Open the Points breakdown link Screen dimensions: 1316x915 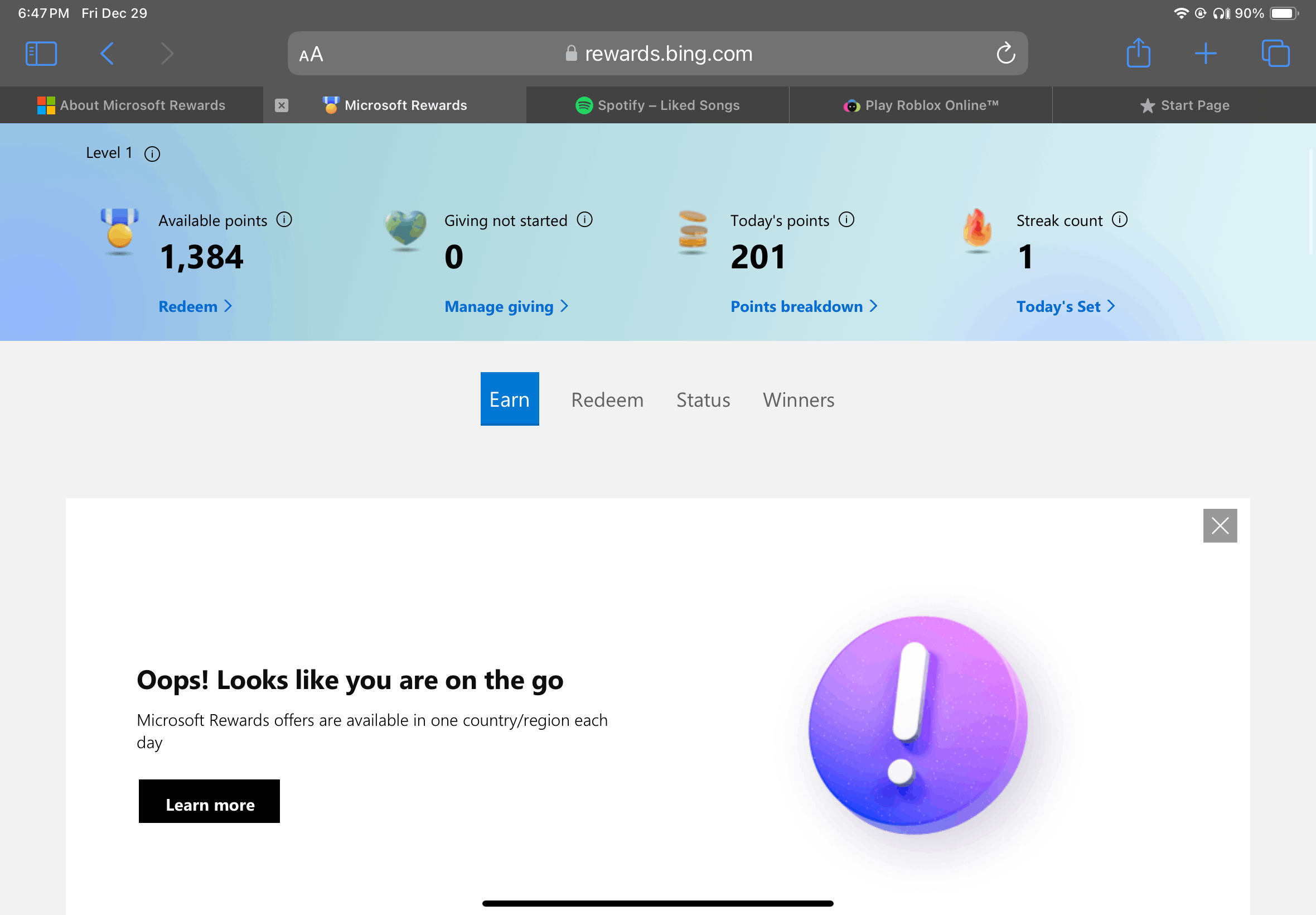click(x=803, y=307)
